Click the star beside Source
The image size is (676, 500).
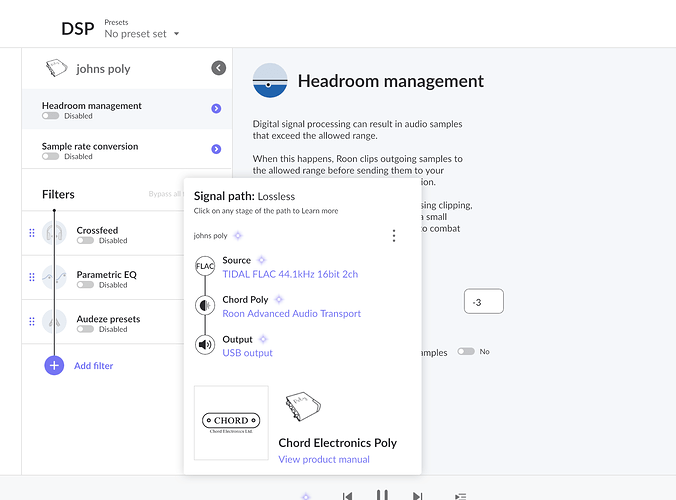coord(261,260)
